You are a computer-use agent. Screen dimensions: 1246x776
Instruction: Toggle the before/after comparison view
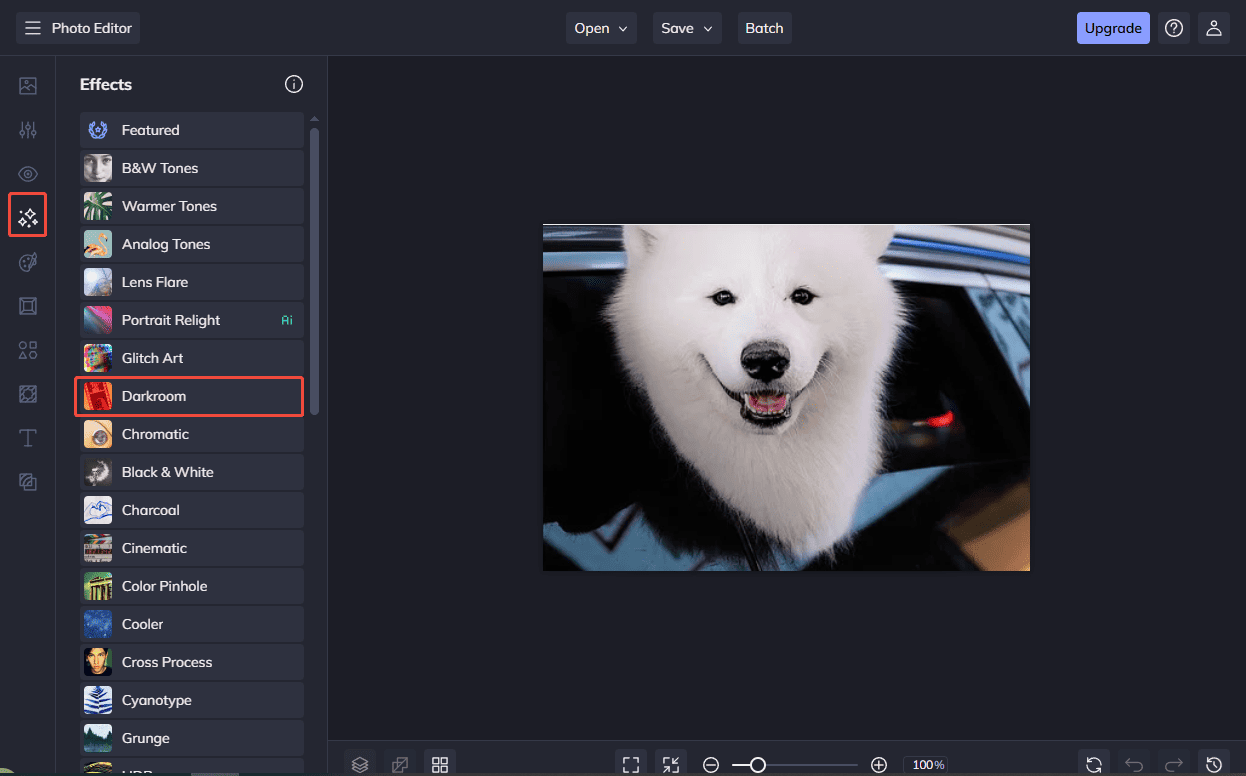point(400,763)
